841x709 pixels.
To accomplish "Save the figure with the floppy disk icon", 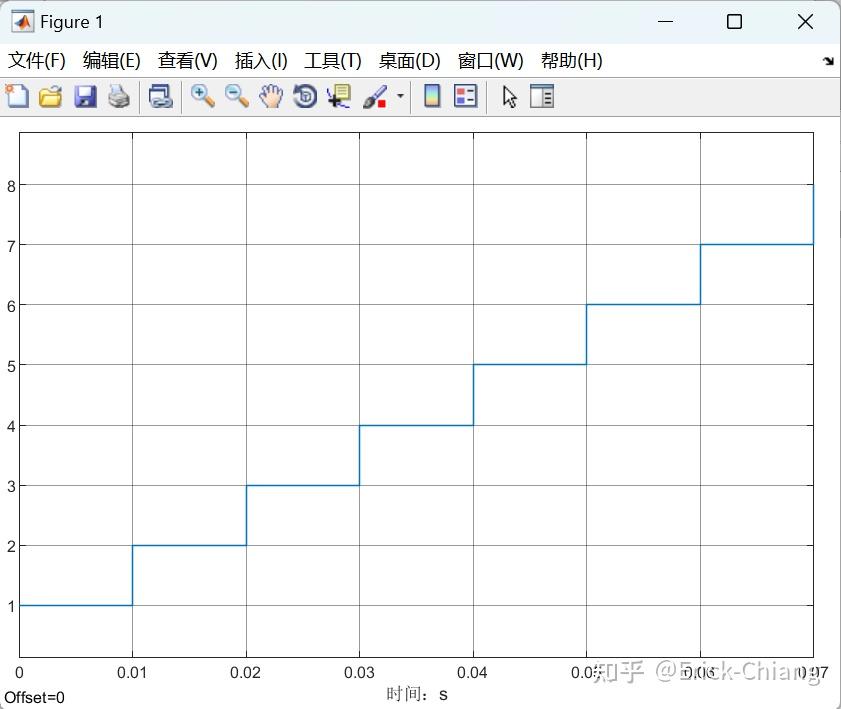I will click(x=85, y=97).
